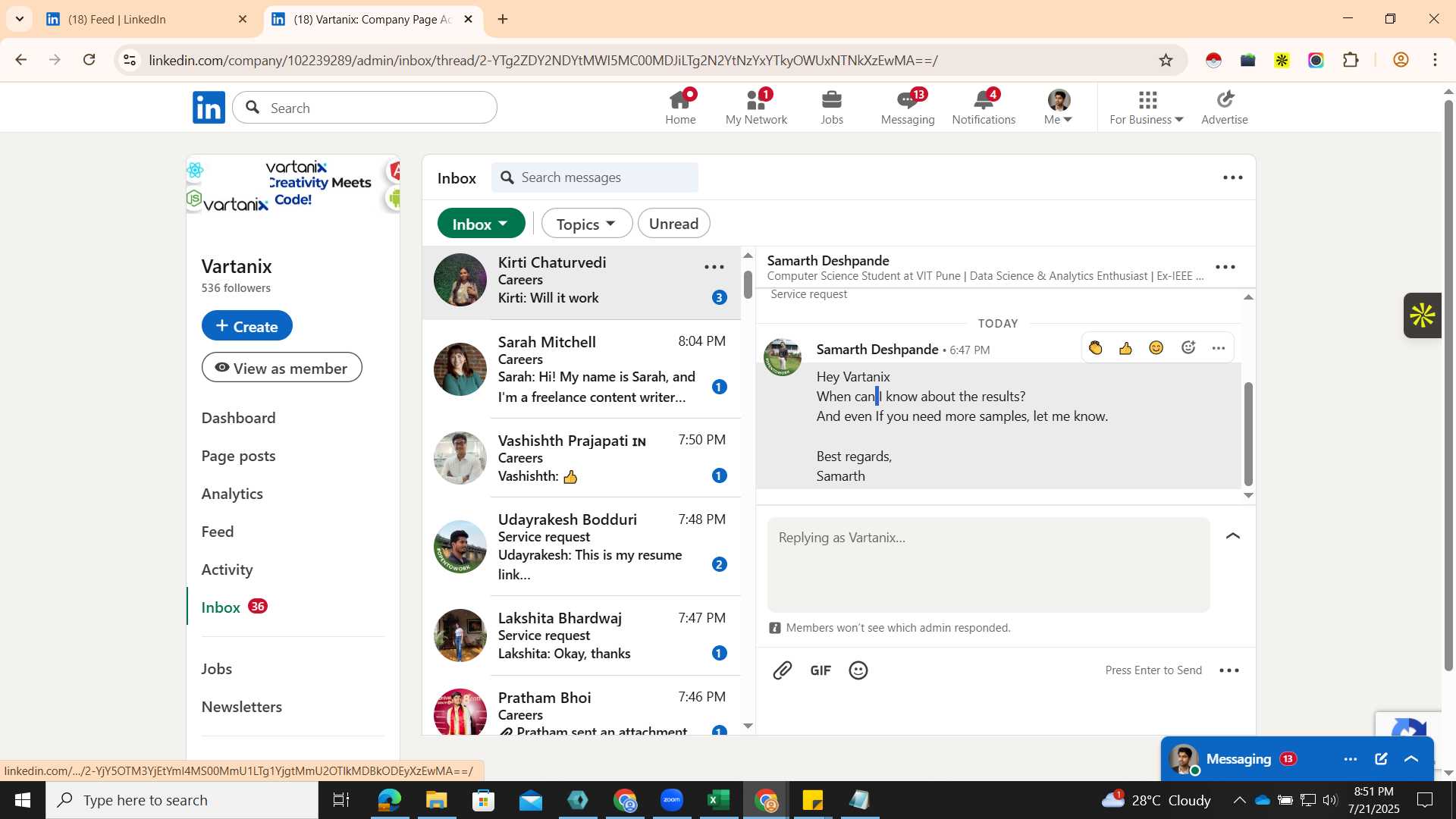The image size is (1456, 819).
Task: Open Windows Start menu
Action: (22, 800)
